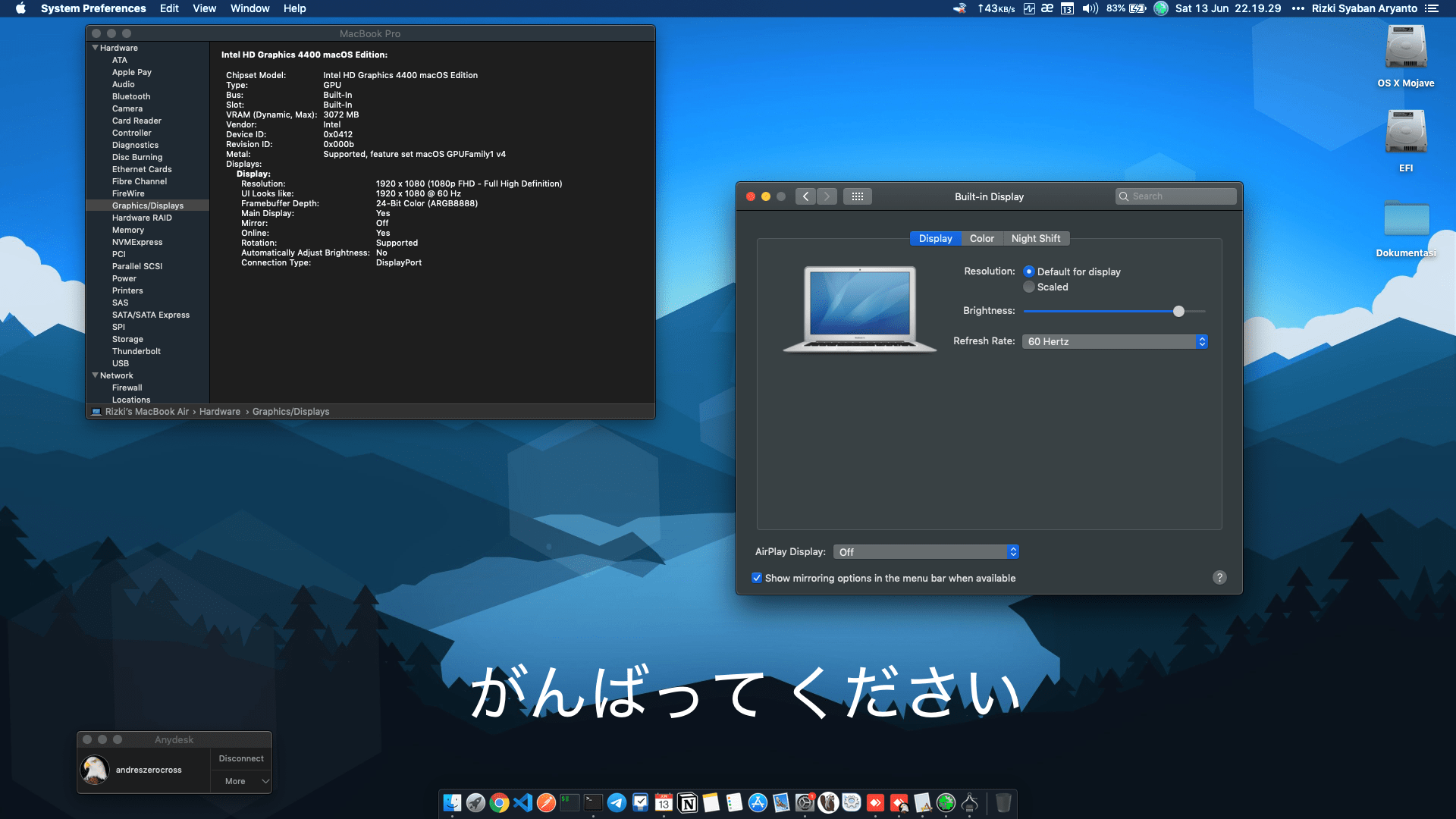
Task: Click the help question mark button
Action: 1219,578
